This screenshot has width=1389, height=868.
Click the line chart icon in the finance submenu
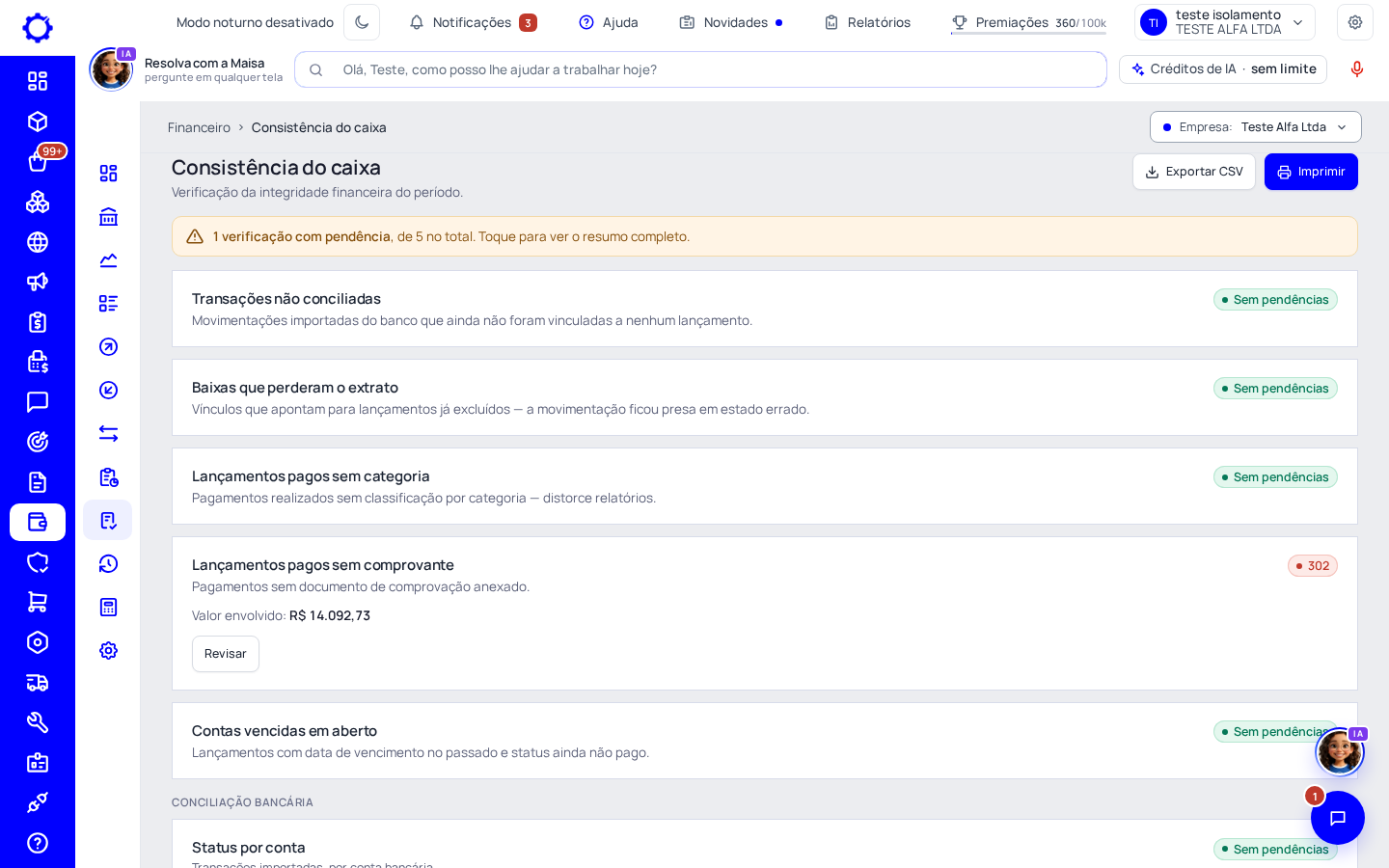[108, 260]
